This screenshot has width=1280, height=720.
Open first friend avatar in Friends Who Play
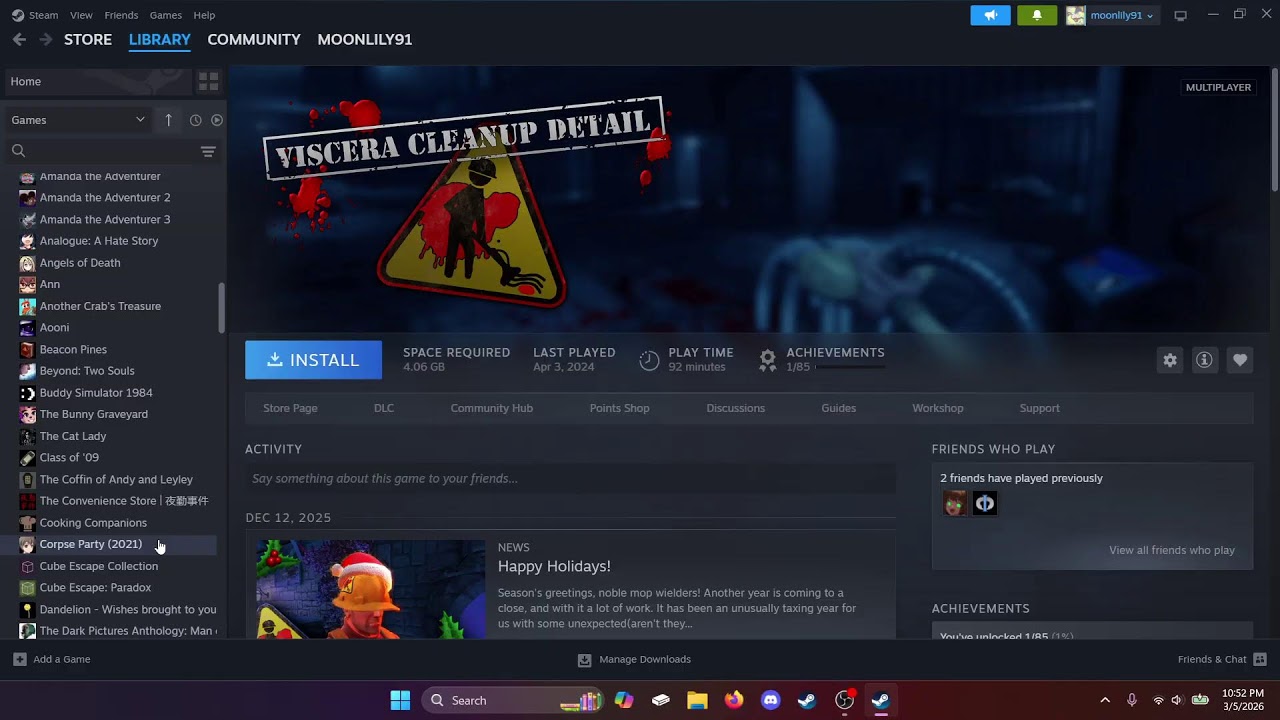pos(955,503)
